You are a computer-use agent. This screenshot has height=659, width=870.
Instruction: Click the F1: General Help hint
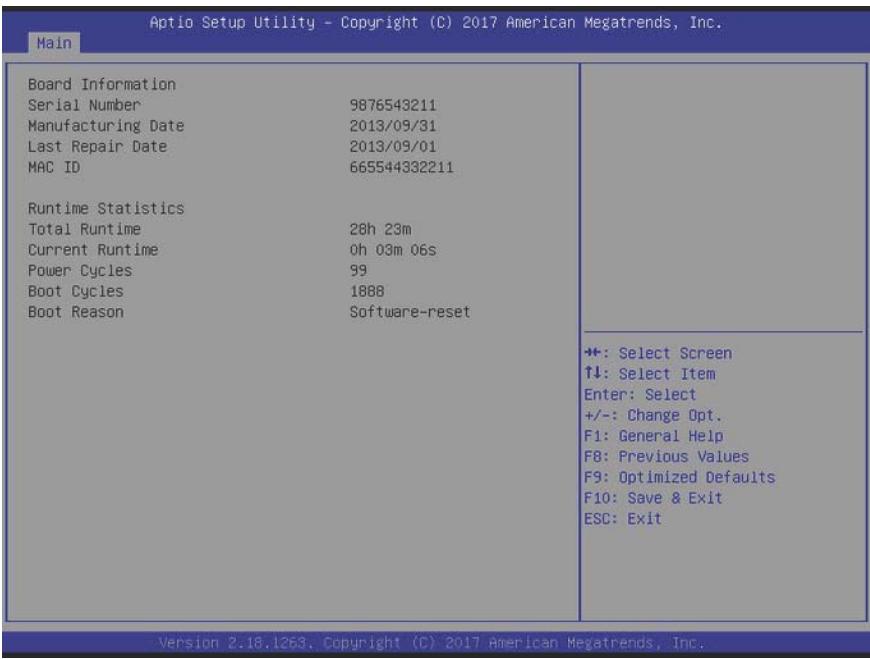(x=654, y=436)
